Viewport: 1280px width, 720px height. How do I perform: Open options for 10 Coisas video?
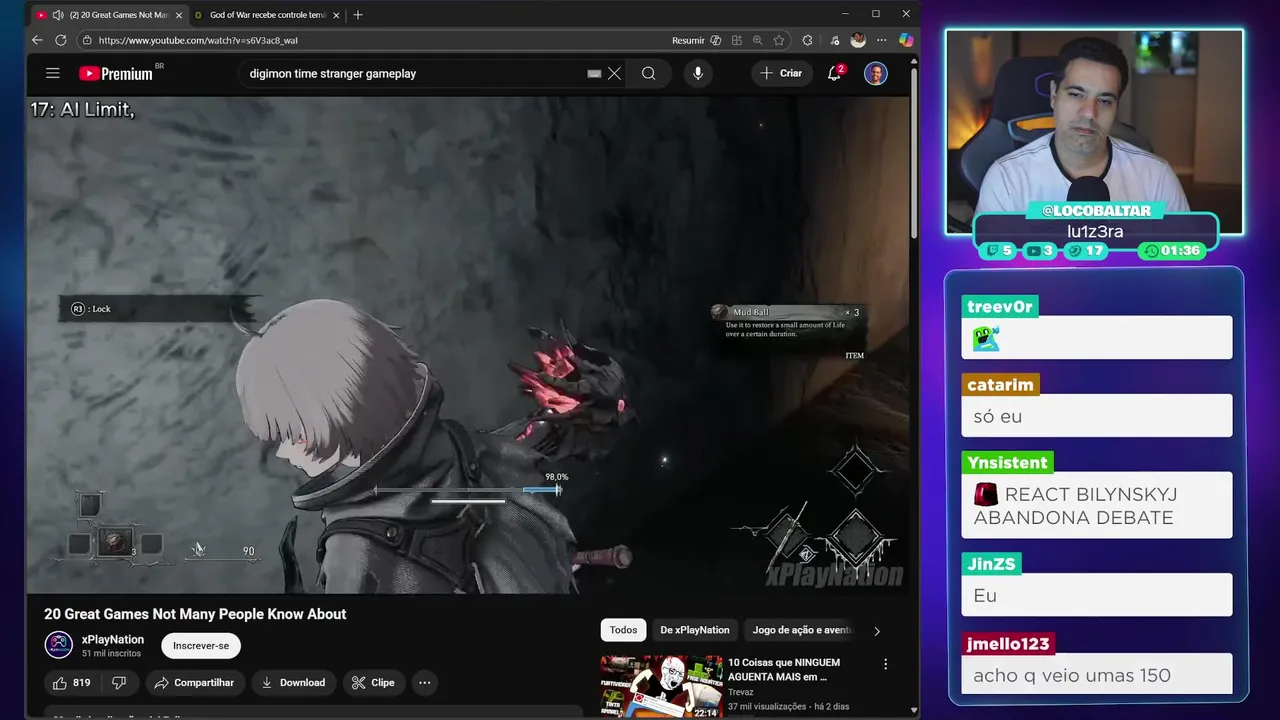pos(885,664)
